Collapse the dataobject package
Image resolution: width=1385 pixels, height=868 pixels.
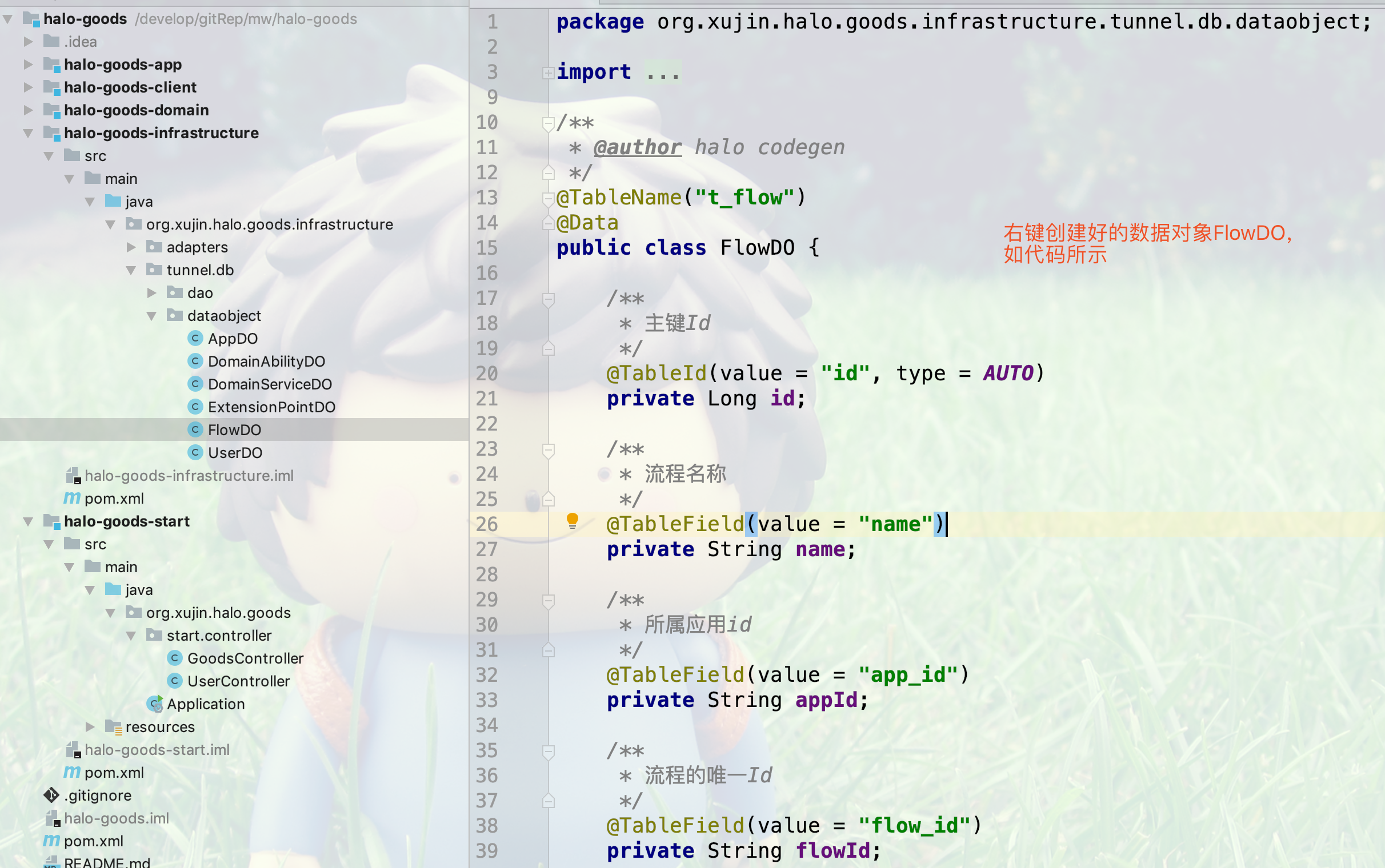(151, 316)
